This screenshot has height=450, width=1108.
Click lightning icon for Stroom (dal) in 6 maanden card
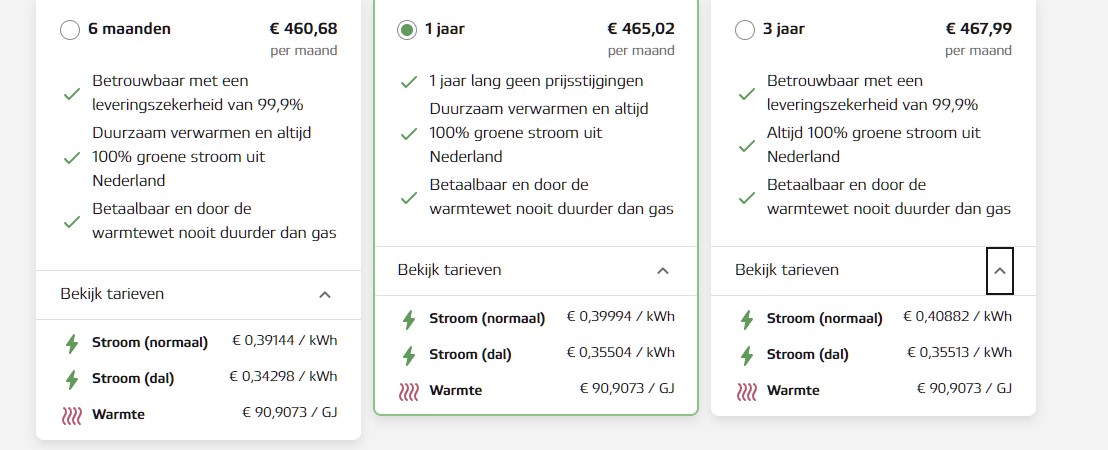[71, 379]
